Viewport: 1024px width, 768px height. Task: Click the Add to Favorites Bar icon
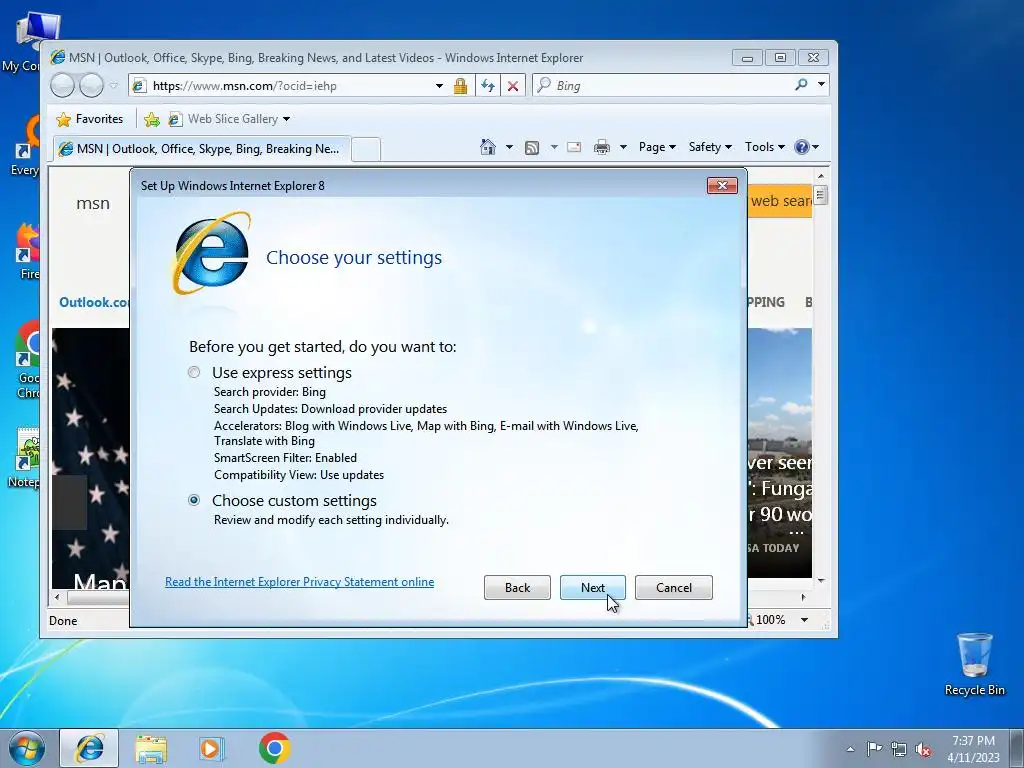pos(152,119)
